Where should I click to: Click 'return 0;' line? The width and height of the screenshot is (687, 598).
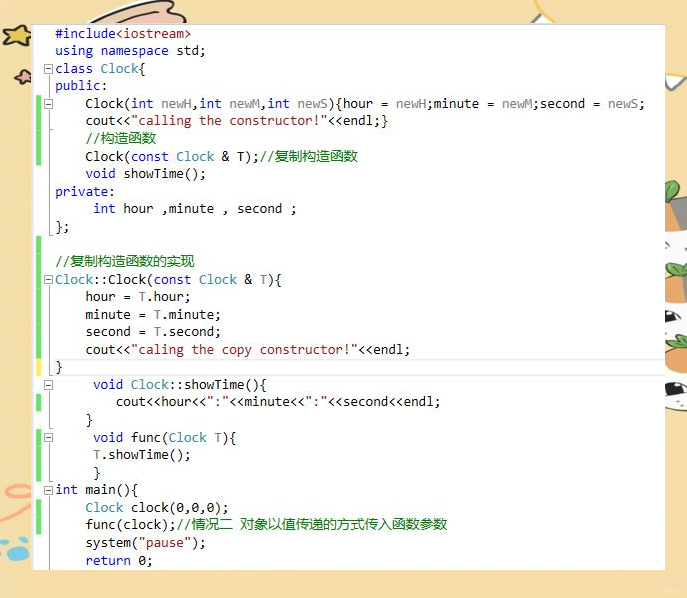(119, 561)
